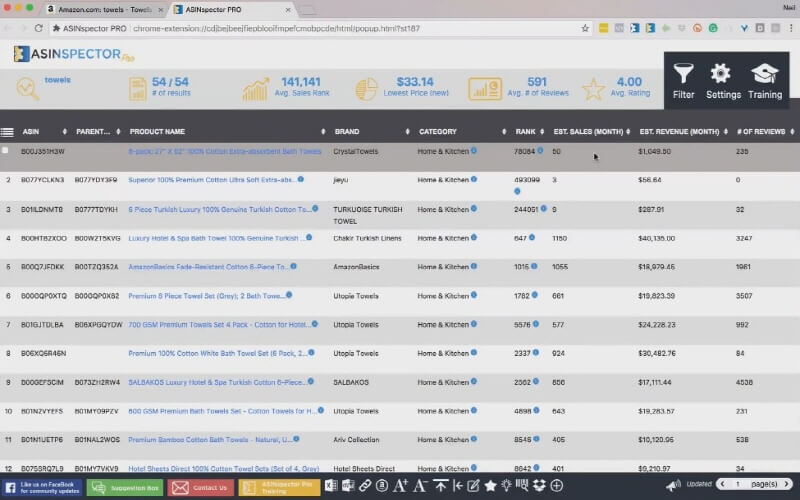The width and height of the screenshot is (800, 500).
Task: Click the 'towels' search keyword label
Action: (x=58, y=80)
